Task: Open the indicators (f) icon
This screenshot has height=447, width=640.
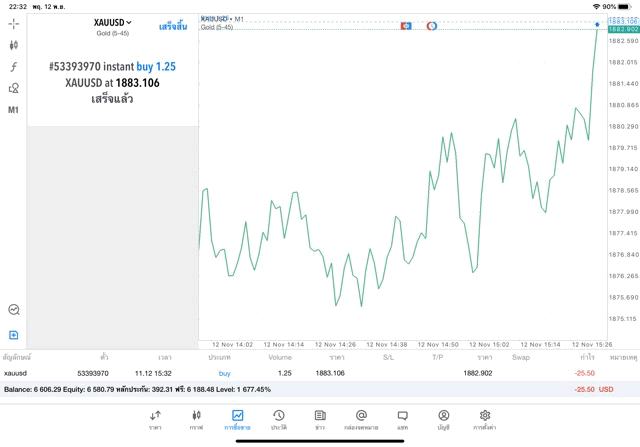Action: pyautogui.click(x=14, y=67)
